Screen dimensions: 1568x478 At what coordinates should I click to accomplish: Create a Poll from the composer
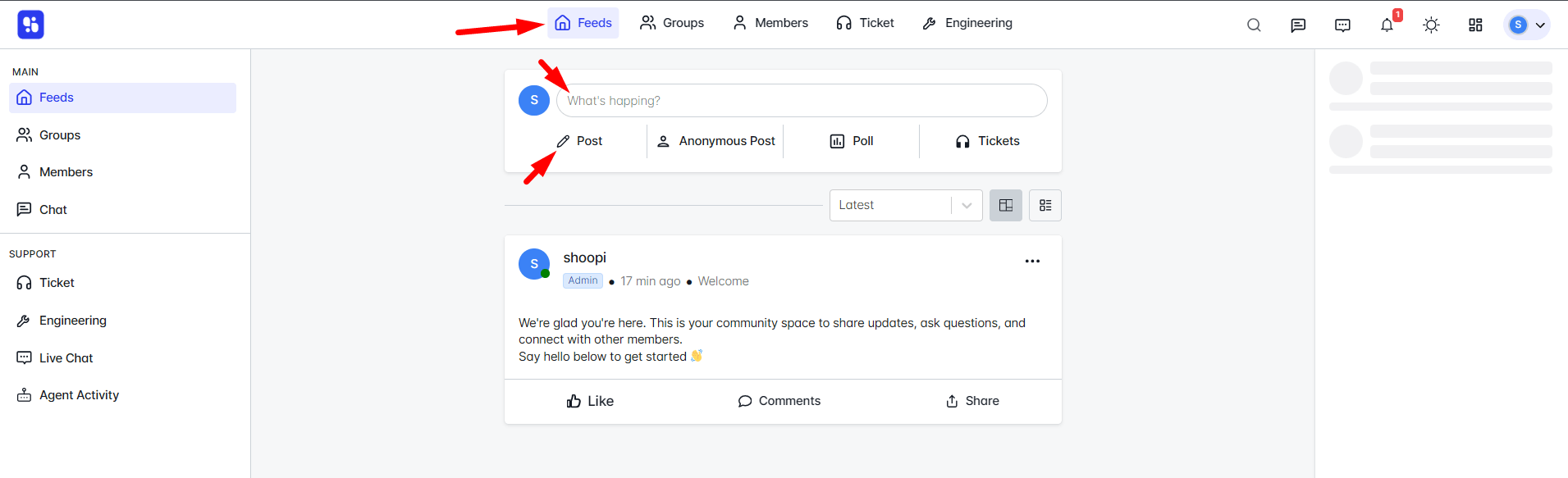click(851, 141)
